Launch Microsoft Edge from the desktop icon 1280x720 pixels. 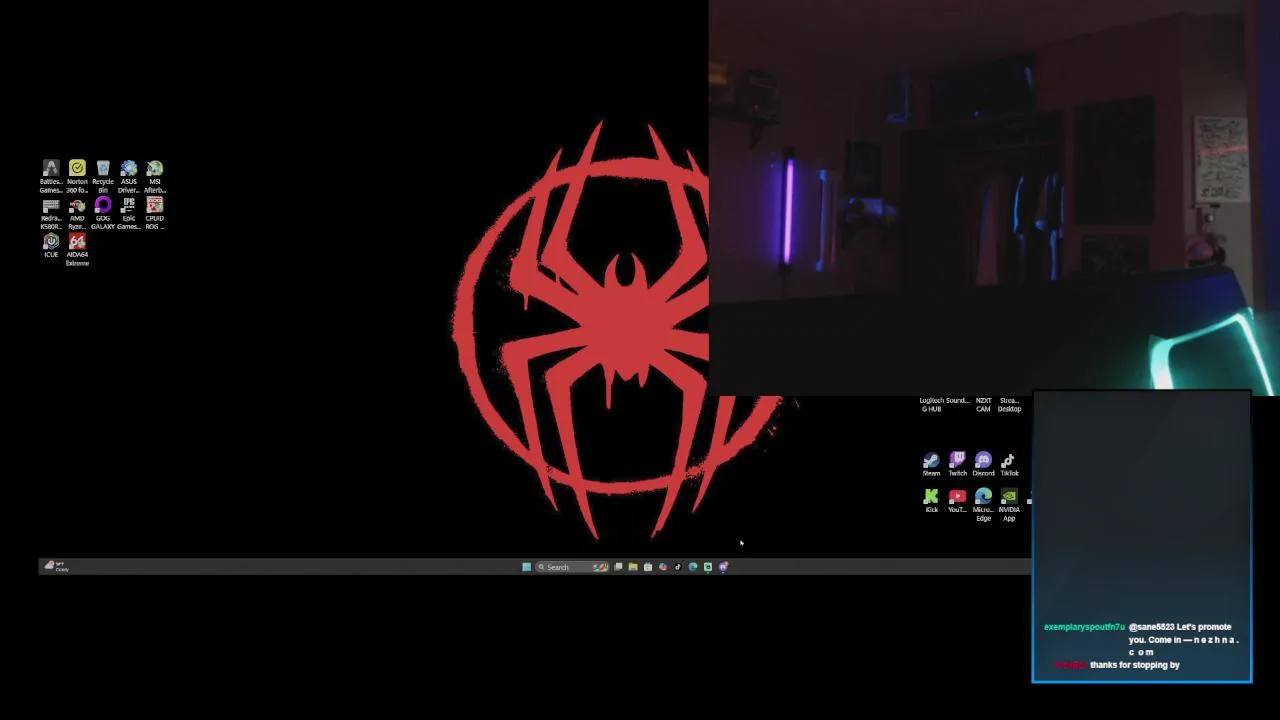tap(983, 505)
